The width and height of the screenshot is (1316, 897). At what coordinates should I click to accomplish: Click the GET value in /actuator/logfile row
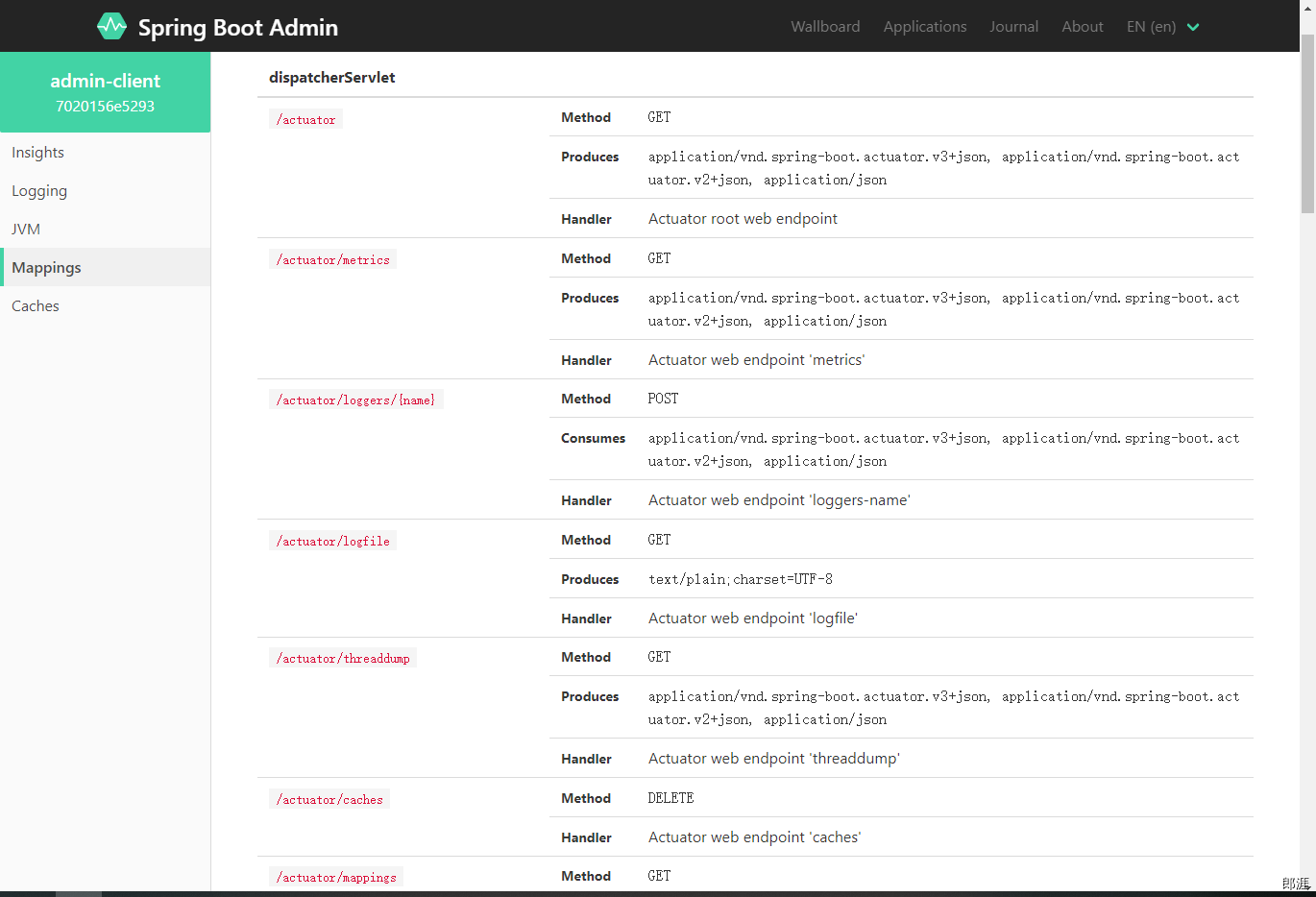click(x=659, y=540)
